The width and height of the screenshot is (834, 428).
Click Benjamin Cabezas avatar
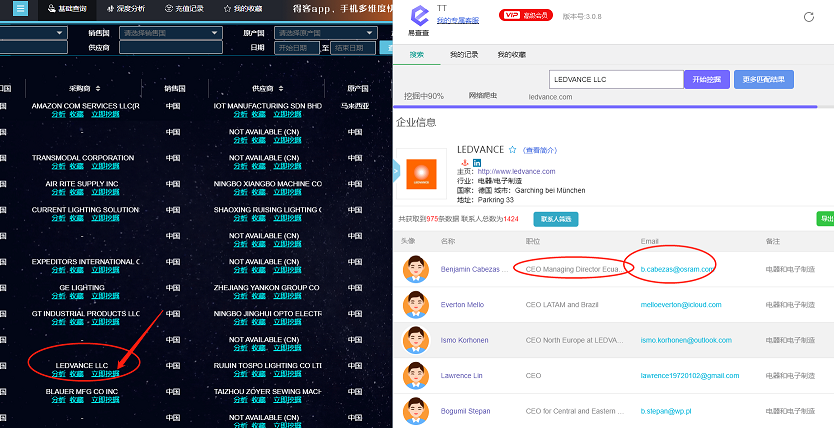pyautogui.click(x=416, y=269)
